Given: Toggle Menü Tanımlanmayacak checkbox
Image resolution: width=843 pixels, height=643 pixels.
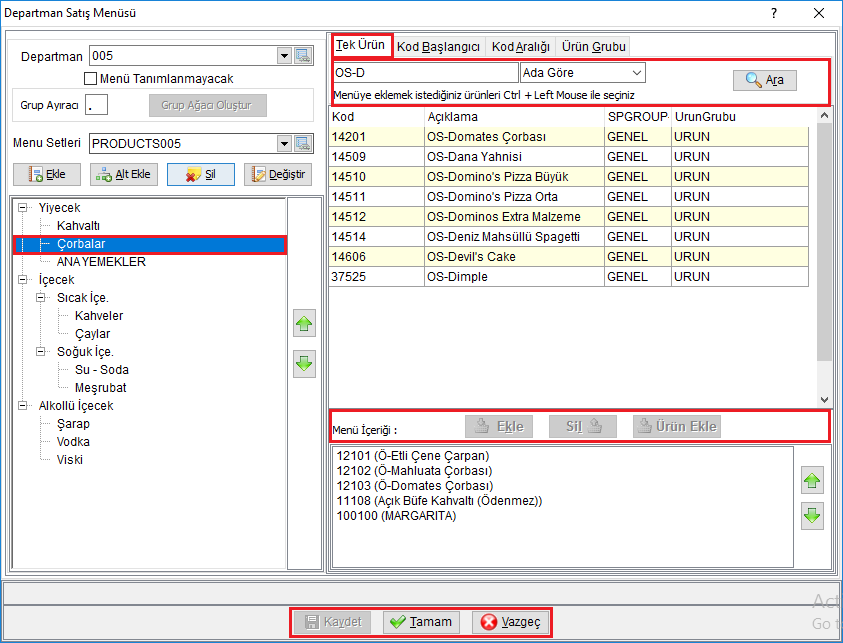Looking at the screenshot, I should [90, 78].
